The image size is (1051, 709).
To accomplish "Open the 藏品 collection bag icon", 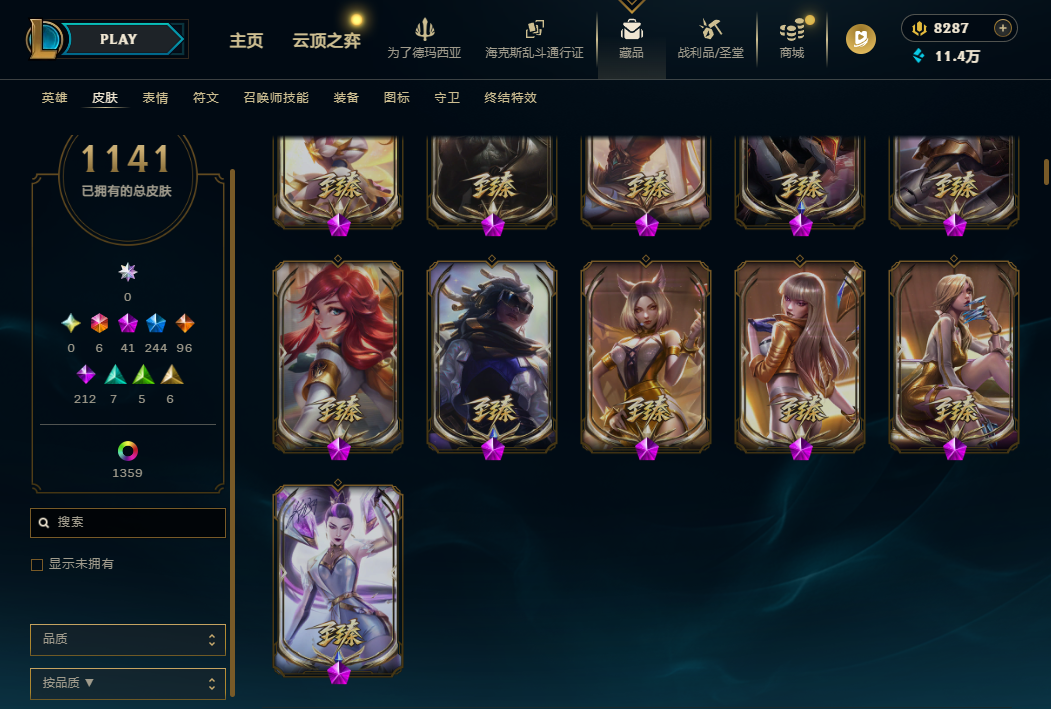I will 631,29.
